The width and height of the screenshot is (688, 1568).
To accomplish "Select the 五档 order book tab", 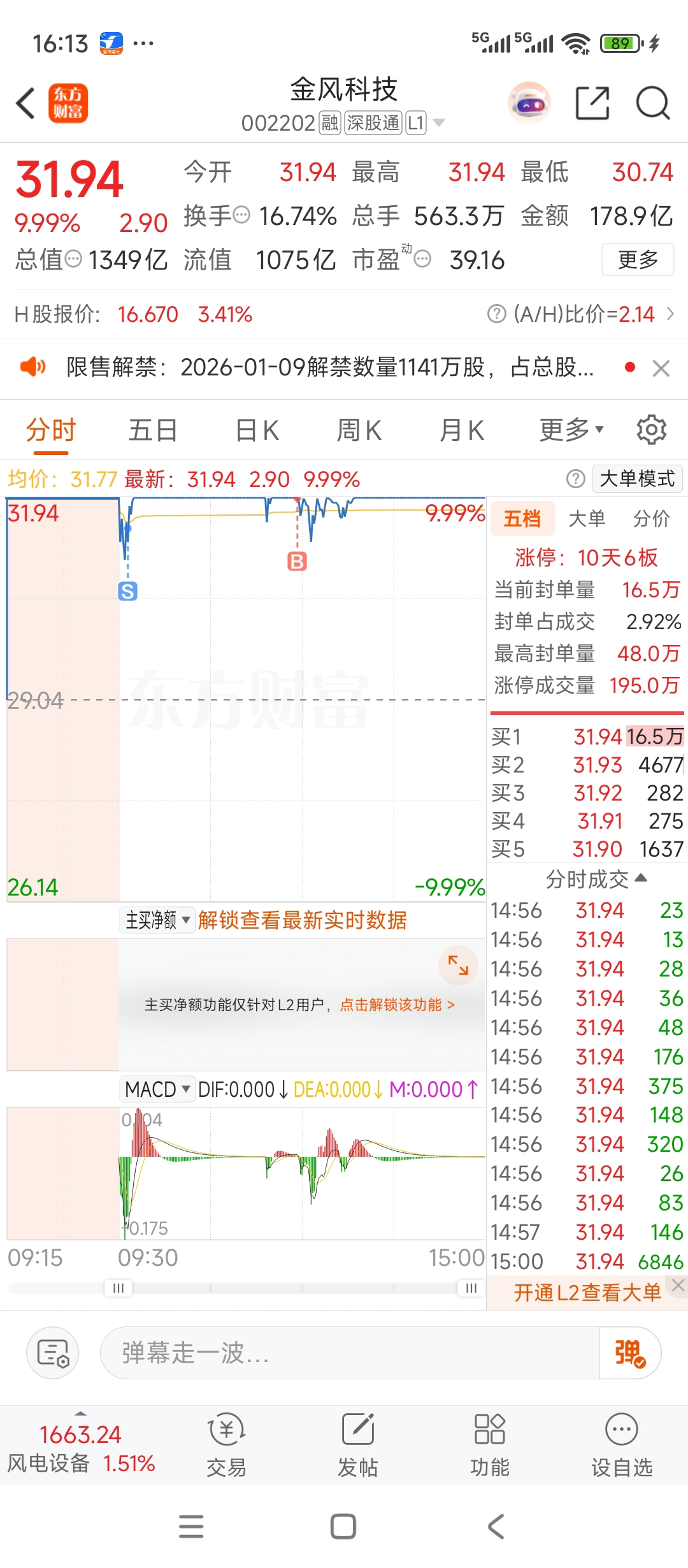I will coord(522,518).
